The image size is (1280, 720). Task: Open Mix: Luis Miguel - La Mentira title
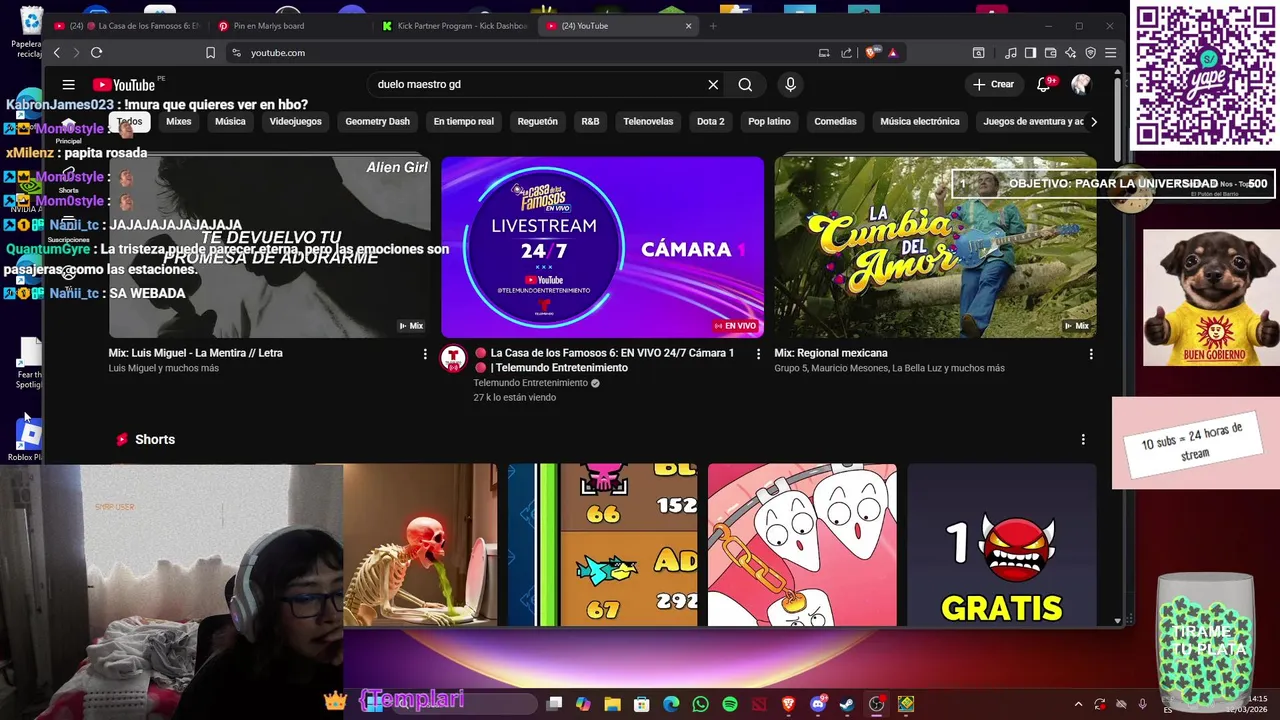click(196, 353)
